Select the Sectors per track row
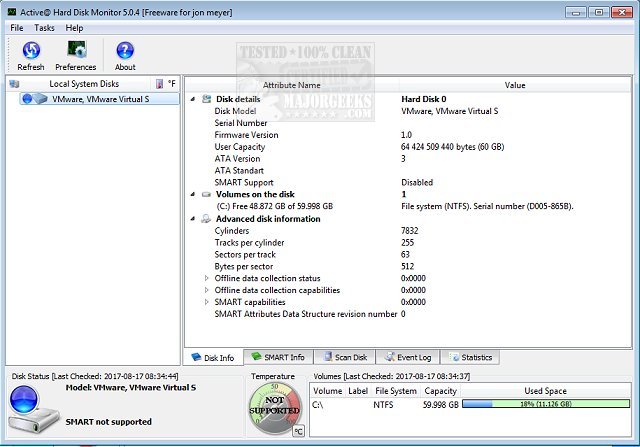Screen dimensions: 640x447 tap(408, 254)
